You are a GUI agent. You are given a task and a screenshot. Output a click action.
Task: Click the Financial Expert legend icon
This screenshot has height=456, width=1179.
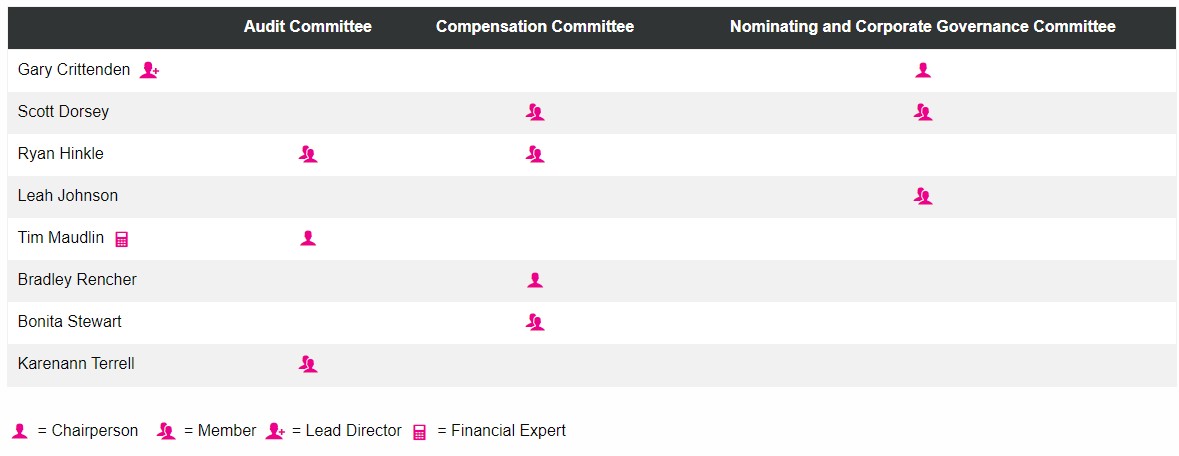click(419, 432)
